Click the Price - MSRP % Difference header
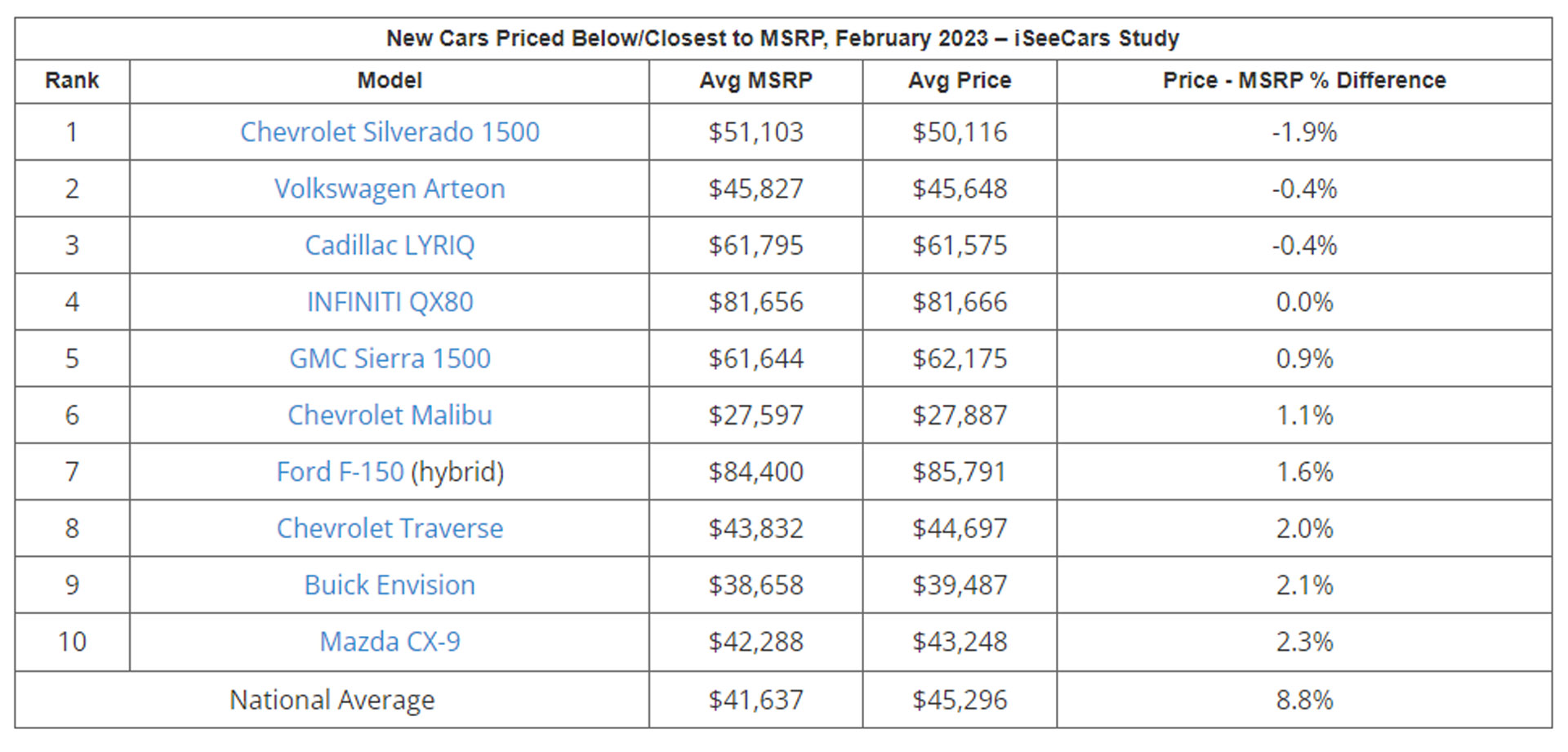Viewport: 1568px width, 752px height. [x=1304, y=81]
